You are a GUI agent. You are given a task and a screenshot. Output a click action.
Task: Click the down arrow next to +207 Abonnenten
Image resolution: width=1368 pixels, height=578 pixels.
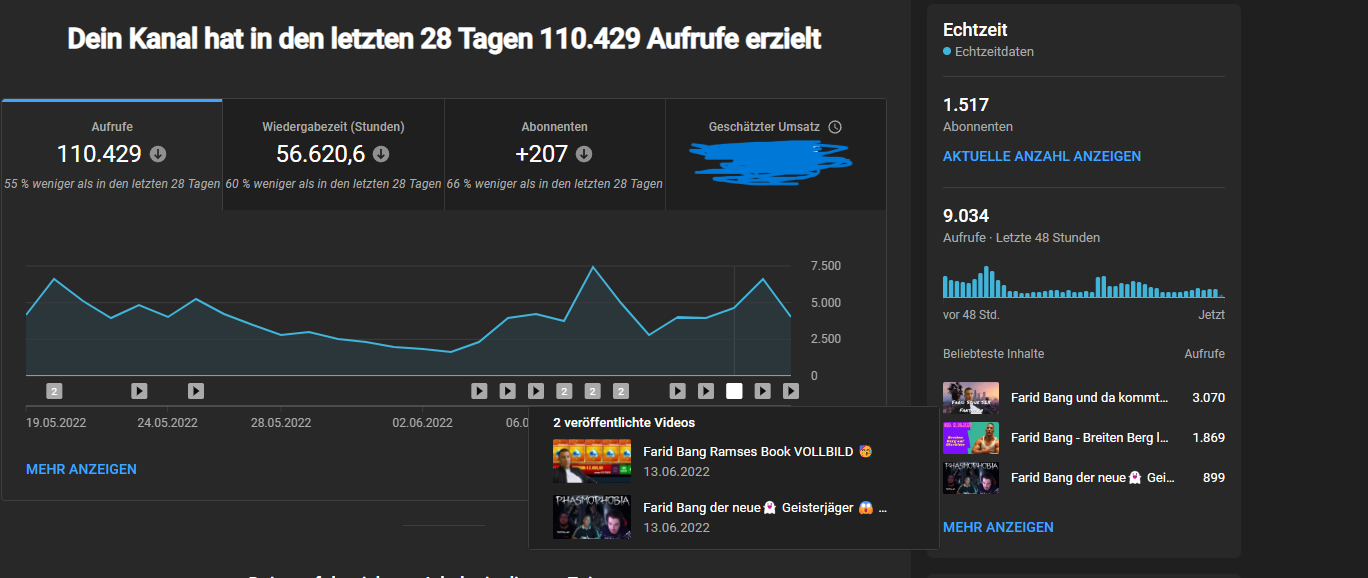coord(584,154)
